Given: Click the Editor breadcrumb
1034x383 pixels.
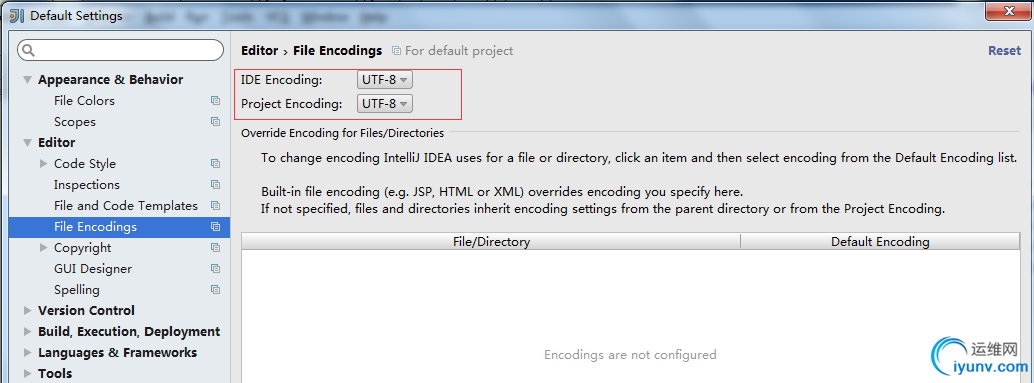Looking at the screenshot, I should click(259, 51).
